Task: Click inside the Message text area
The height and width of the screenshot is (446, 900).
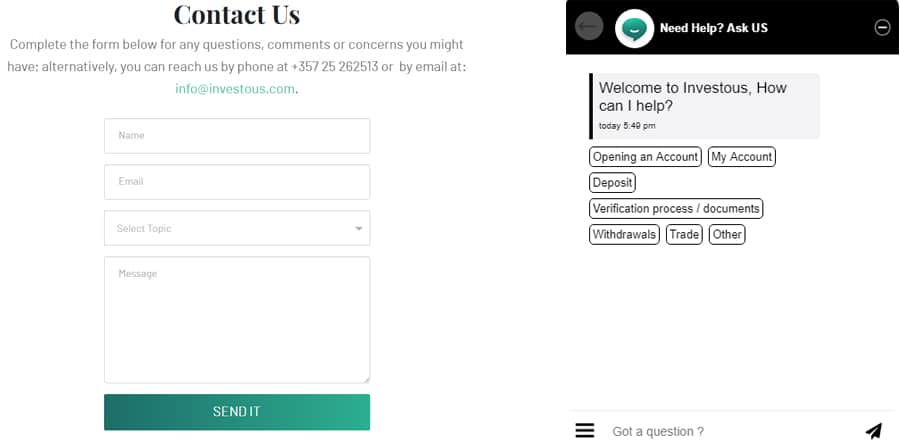Action: [237, 320]
